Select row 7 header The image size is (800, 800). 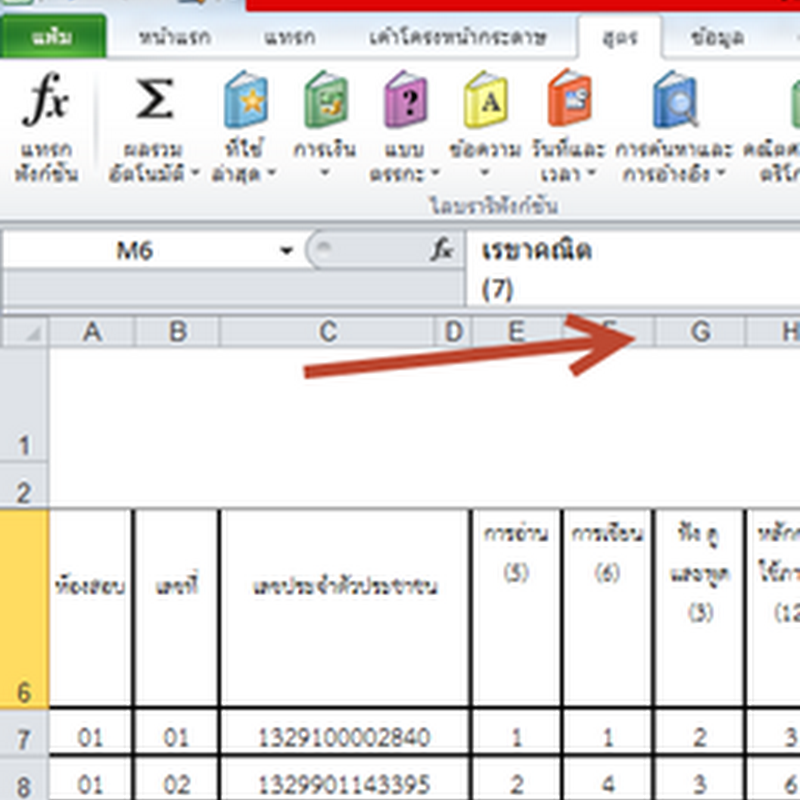tap(24, 733)
